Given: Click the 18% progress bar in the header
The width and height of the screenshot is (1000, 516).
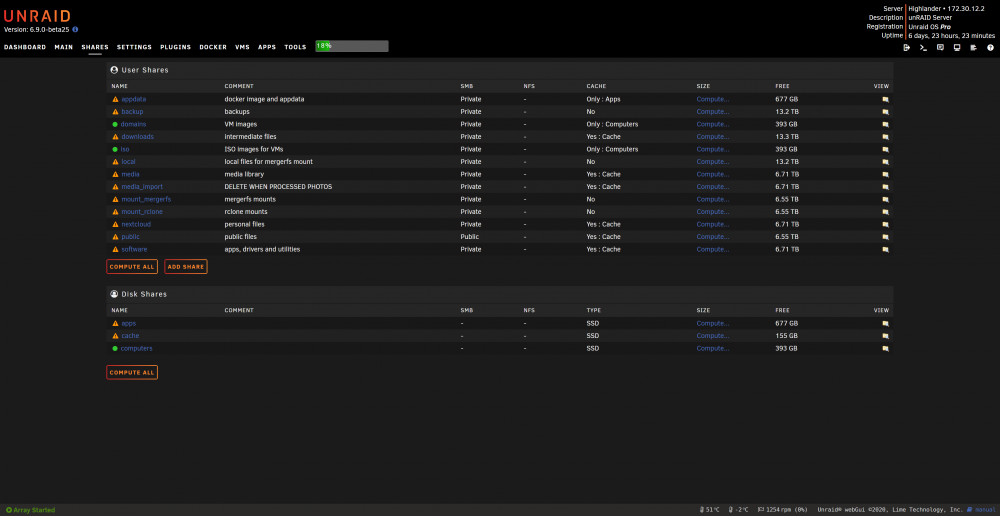Looking at the screenshot, I should point(352,46).
